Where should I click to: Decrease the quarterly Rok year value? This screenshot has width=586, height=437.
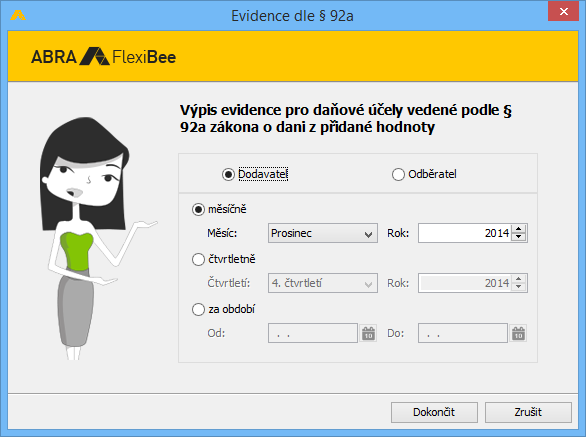click(519, 287)
